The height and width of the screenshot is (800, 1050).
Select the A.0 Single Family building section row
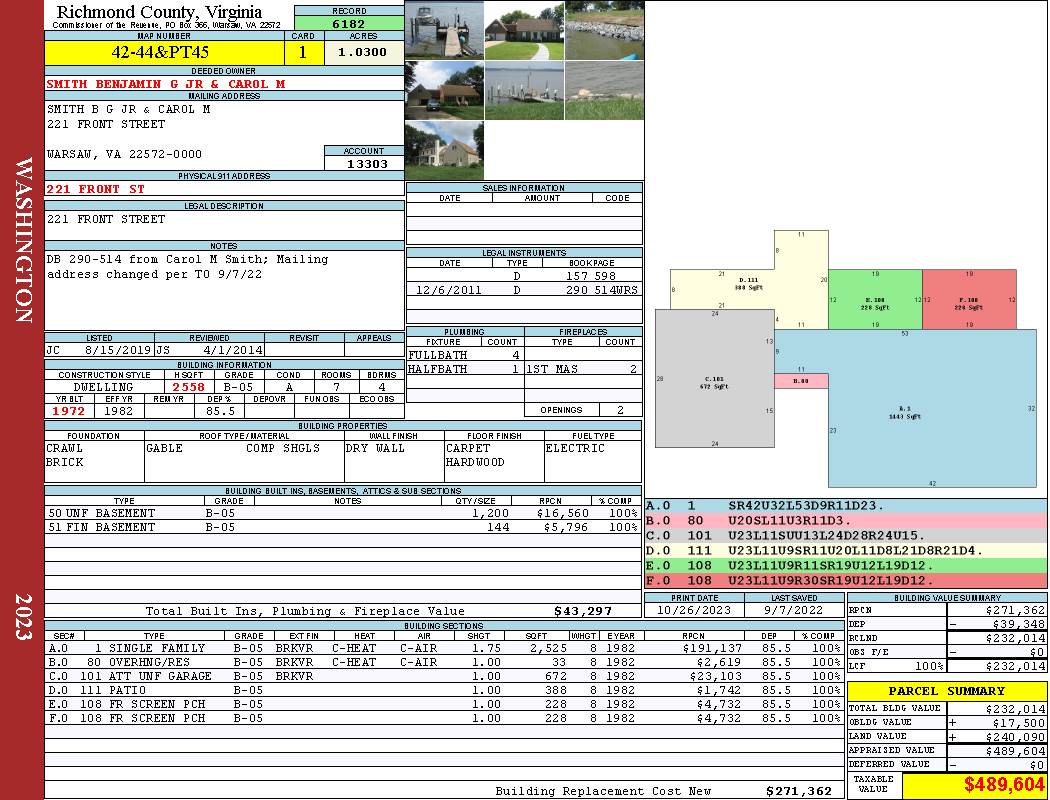click(x=444, y=648)
